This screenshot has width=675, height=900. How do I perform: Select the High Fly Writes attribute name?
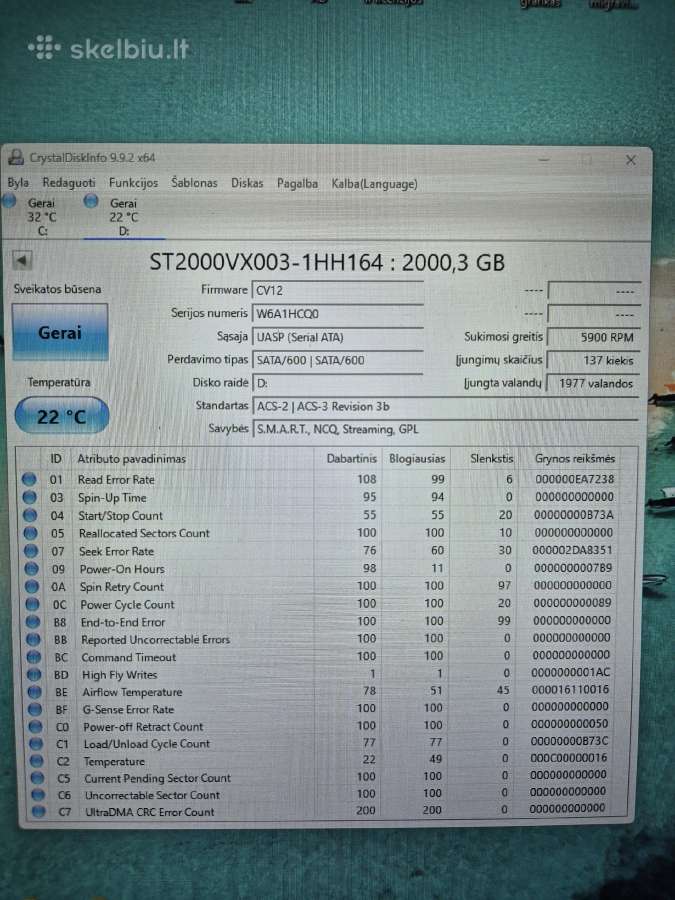(x=119, y=675)
